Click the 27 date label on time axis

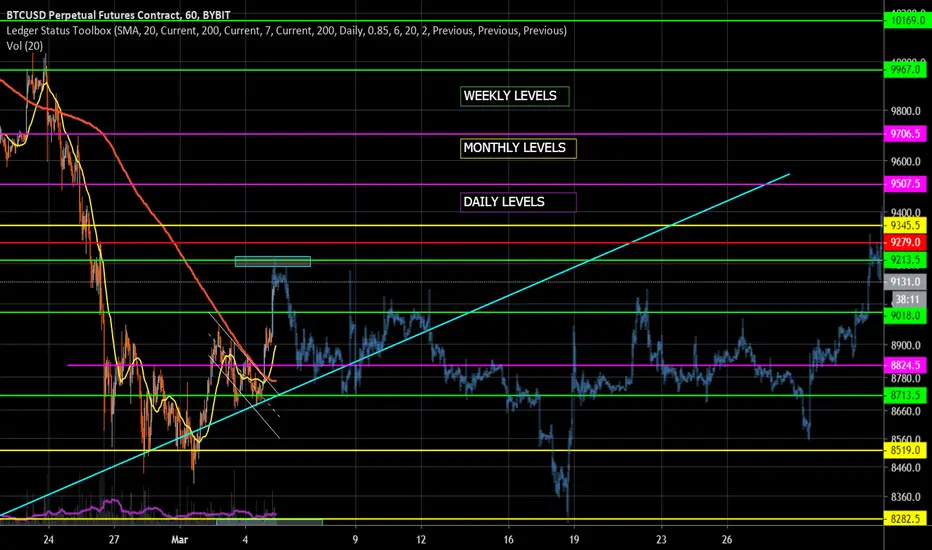click(x=114, y=540)
